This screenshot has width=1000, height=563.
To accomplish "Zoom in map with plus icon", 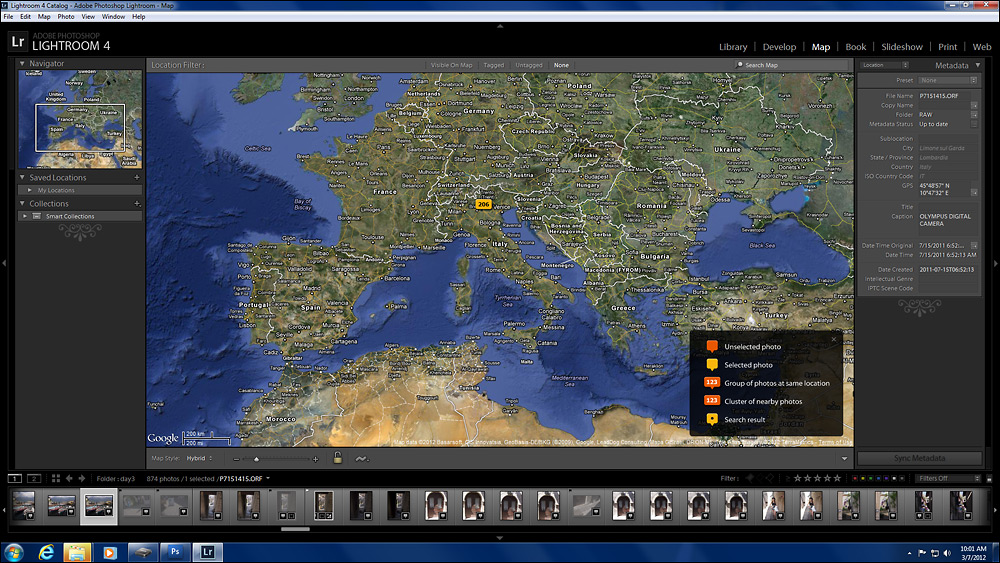I will click(x=315, y=459).
